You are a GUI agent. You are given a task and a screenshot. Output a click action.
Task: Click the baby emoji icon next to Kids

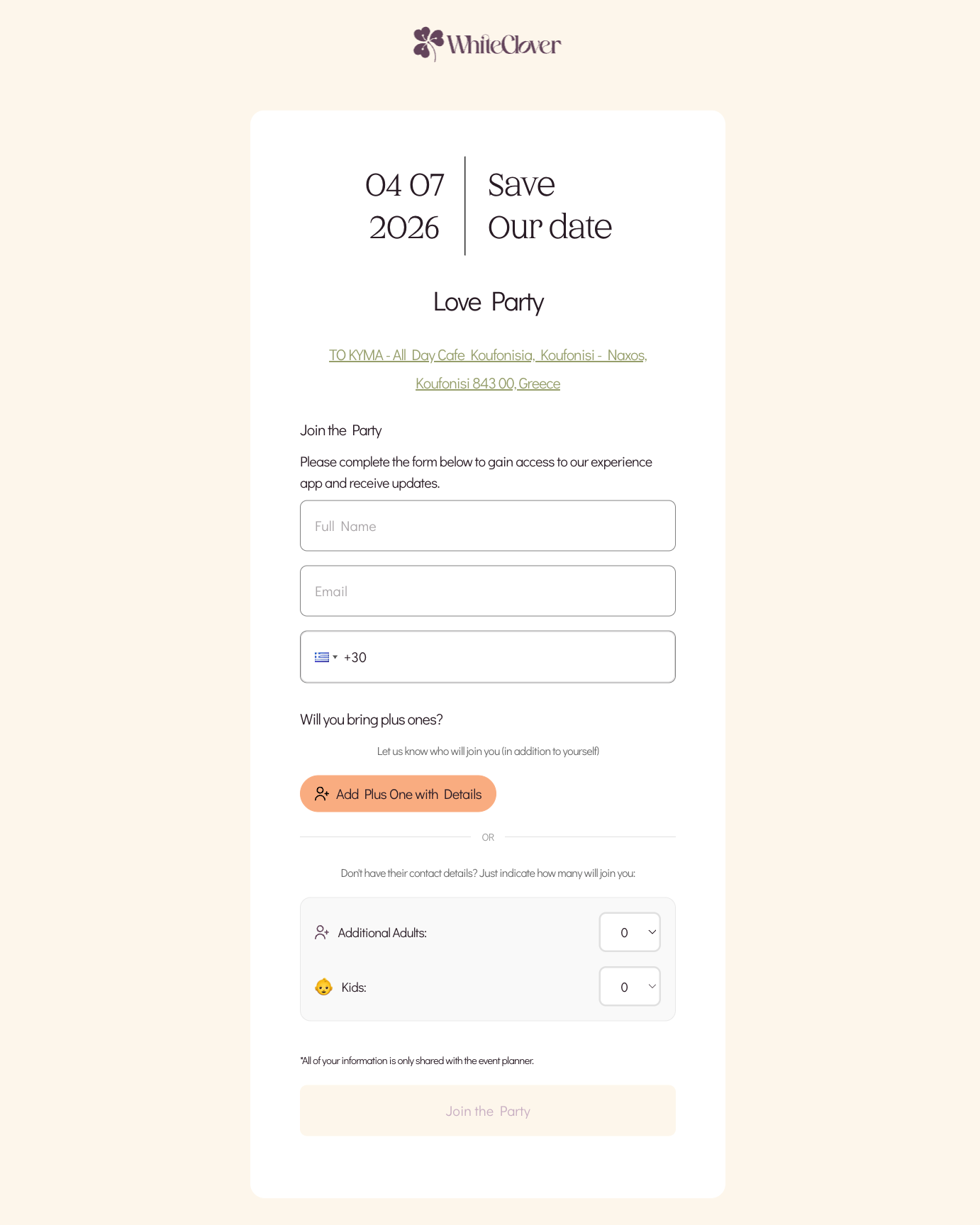(x=323, y=986)
